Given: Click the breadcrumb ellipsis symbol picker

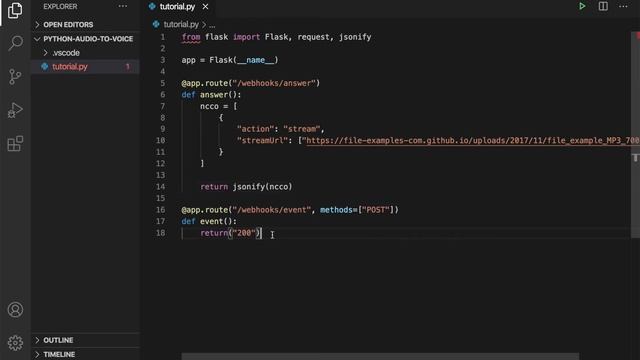Looking at the screenshot, I should point(212,25).
